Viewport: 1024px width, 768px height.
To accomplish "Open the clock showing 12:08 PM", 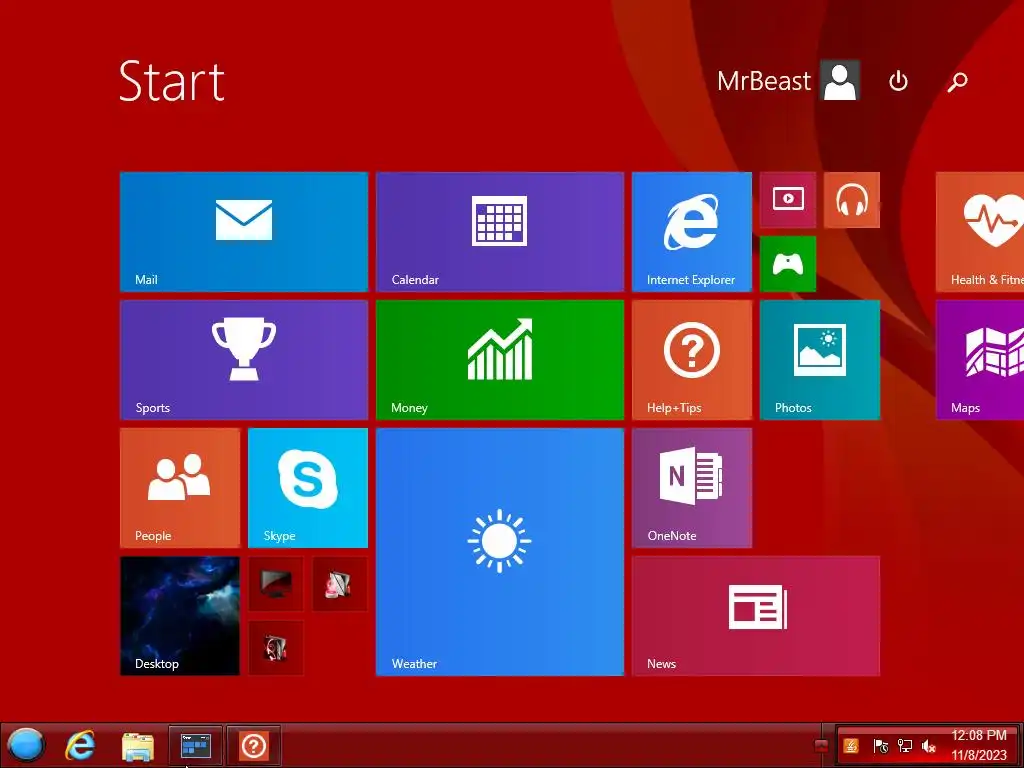I will point(979,745).
